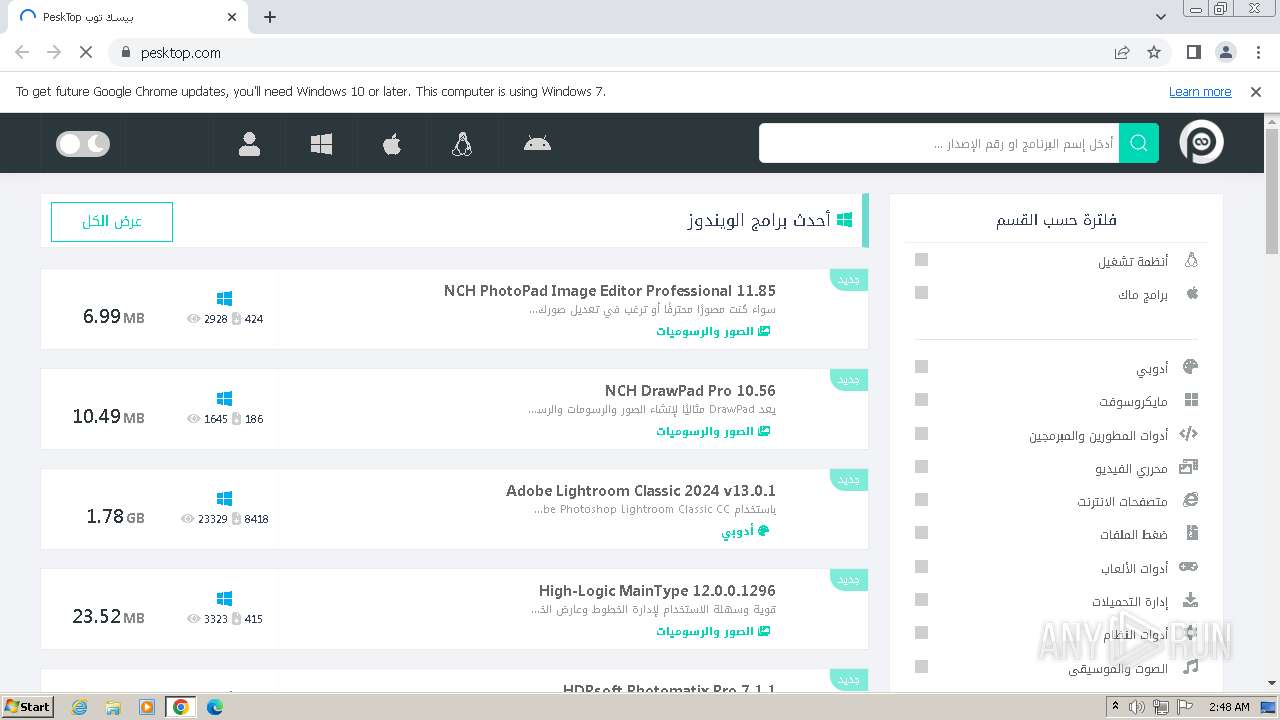
Task: Toggle the dark mode switch
Action: coord(83,144)
